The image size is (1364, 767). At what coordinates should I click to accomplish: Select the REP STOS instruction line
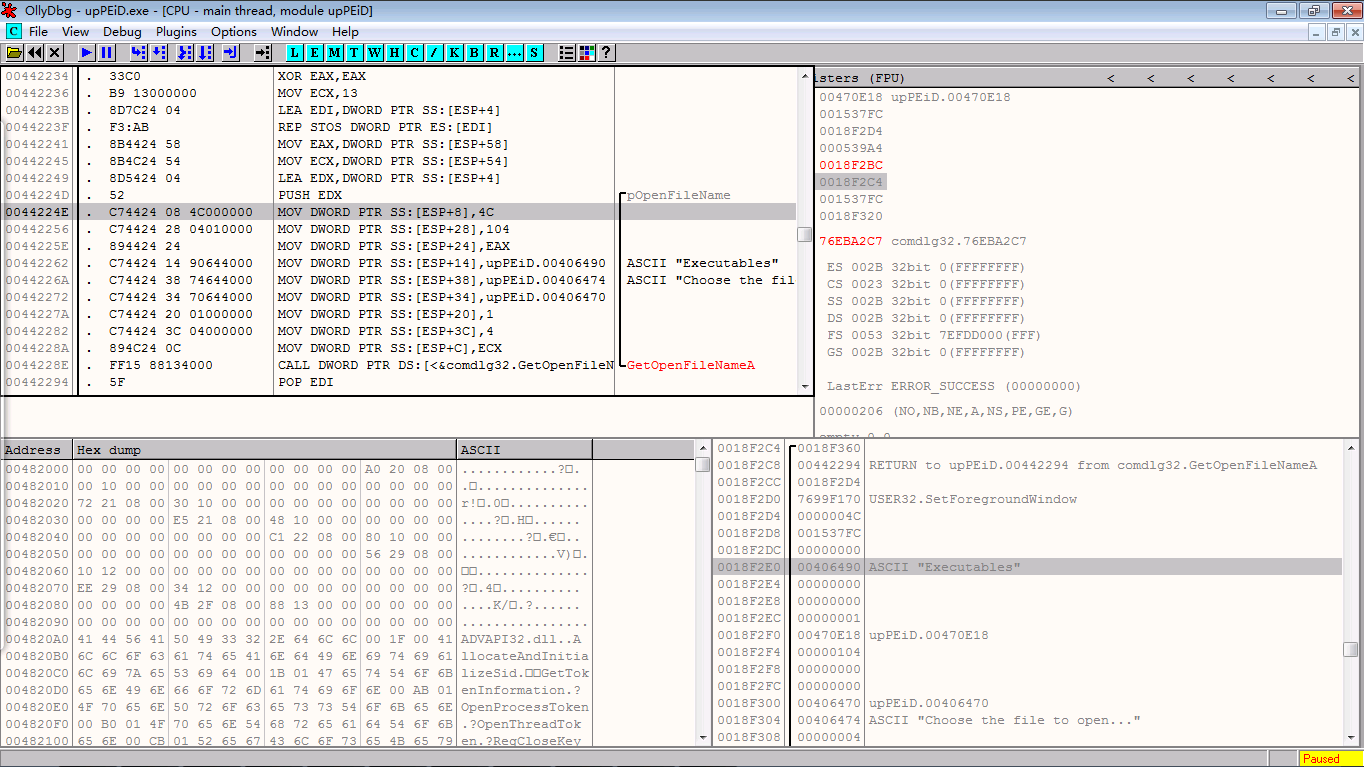[400, 127]
